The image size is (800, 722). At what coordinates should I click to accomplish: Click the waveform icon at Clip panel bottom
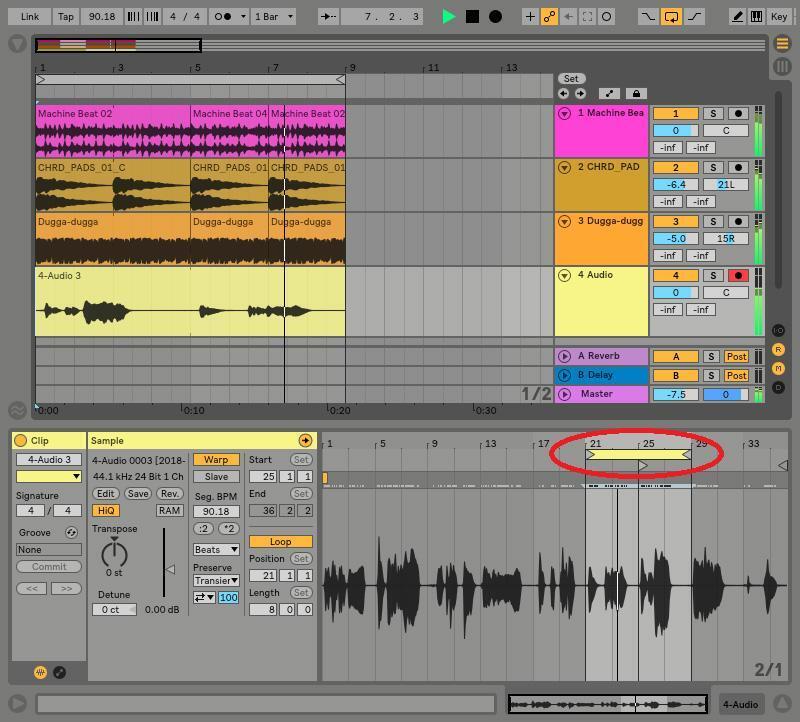[40, 672]
